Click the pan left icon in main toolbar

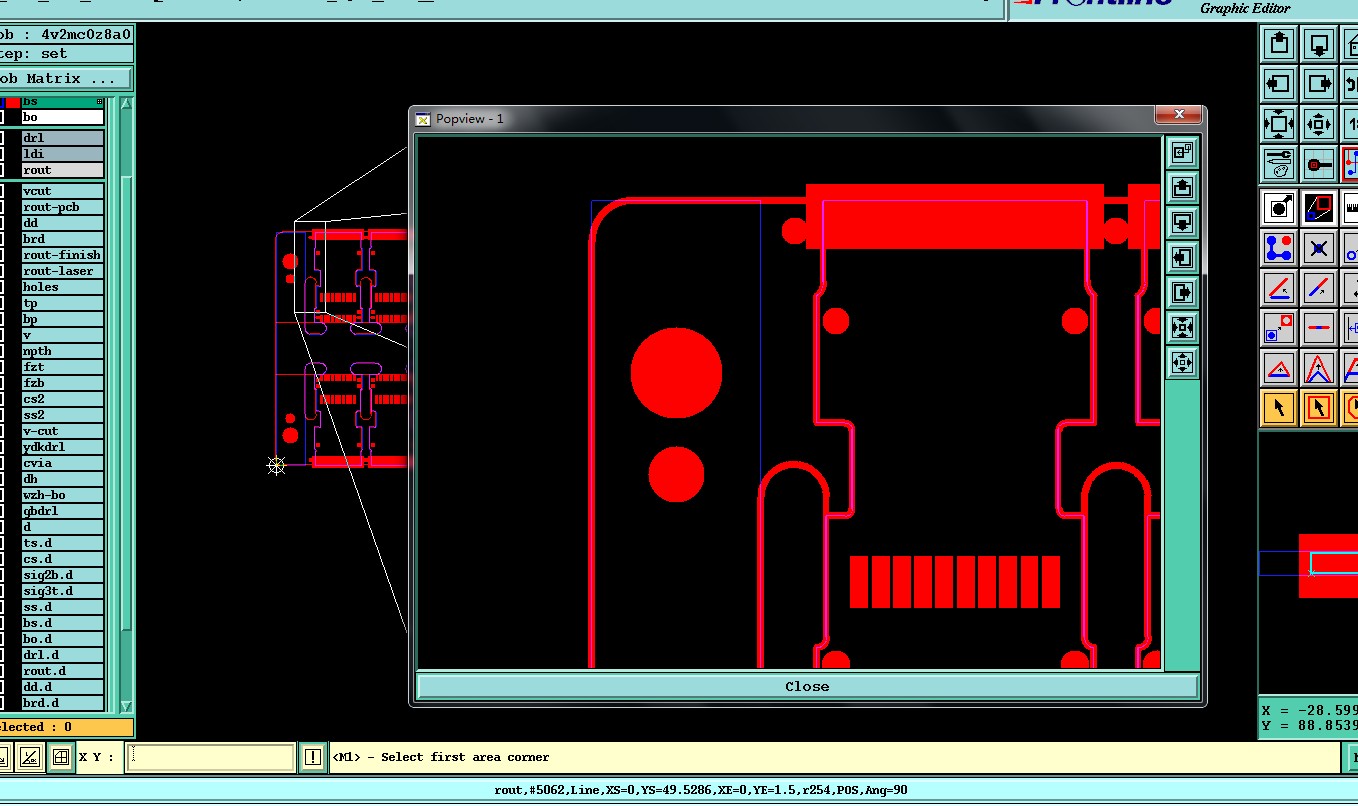coord(1279,84)
